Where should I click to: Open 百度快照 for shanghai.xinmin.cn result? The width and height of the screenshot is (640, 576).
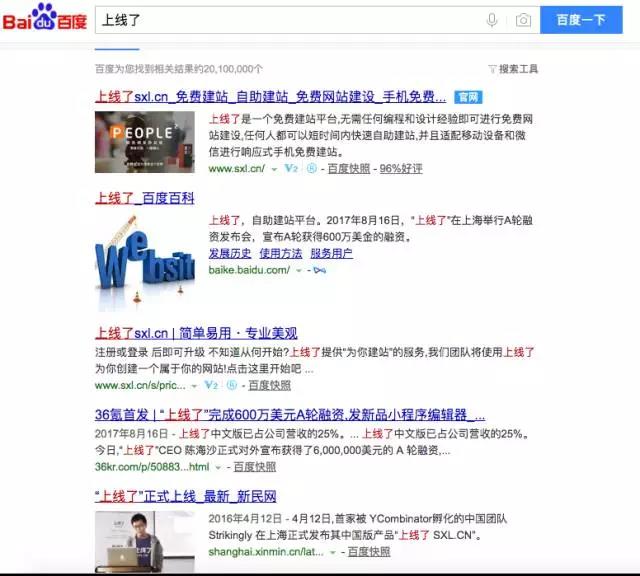click(x=369, y=552)
